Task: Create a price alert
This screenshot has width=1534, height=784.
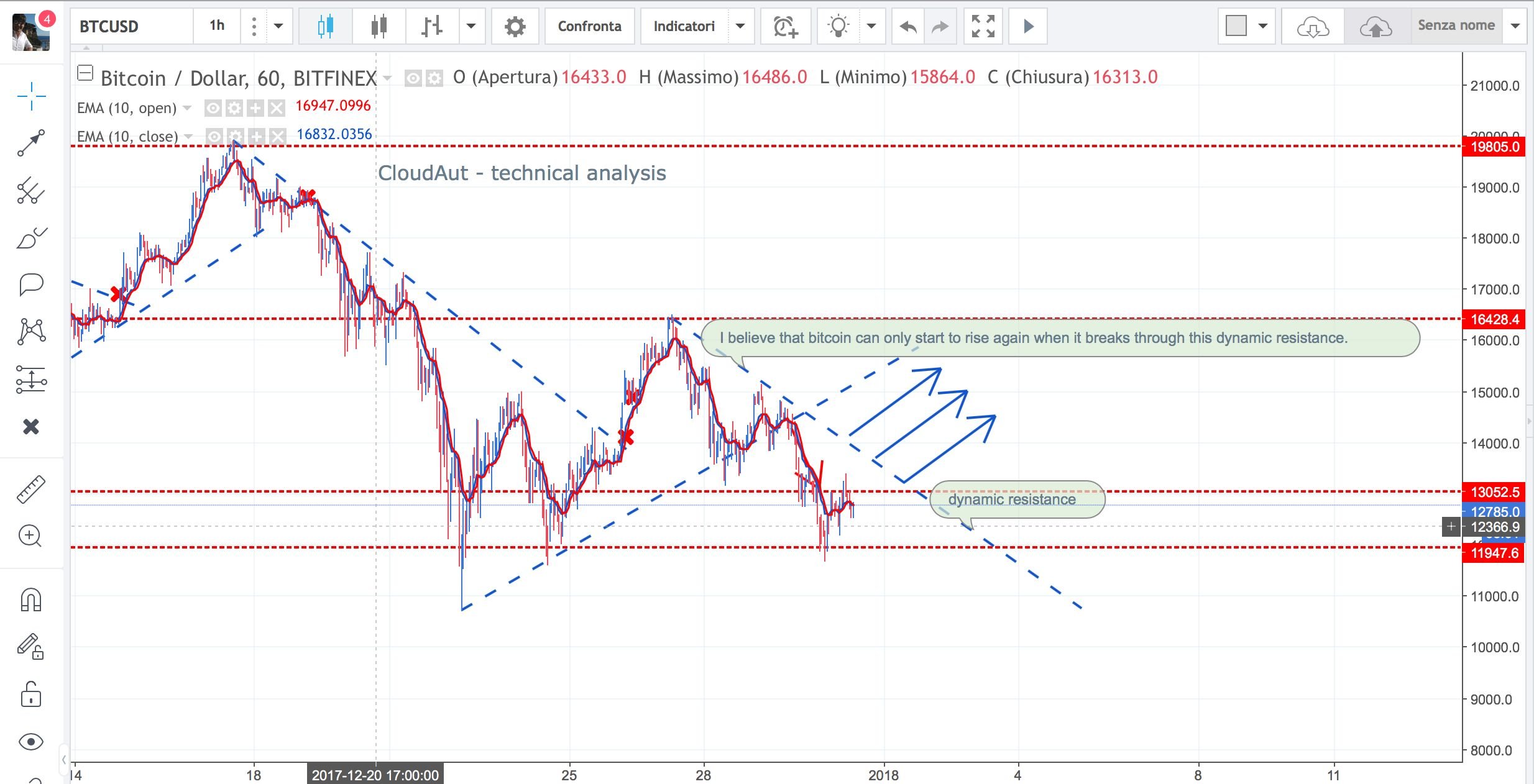Action: 786,26
